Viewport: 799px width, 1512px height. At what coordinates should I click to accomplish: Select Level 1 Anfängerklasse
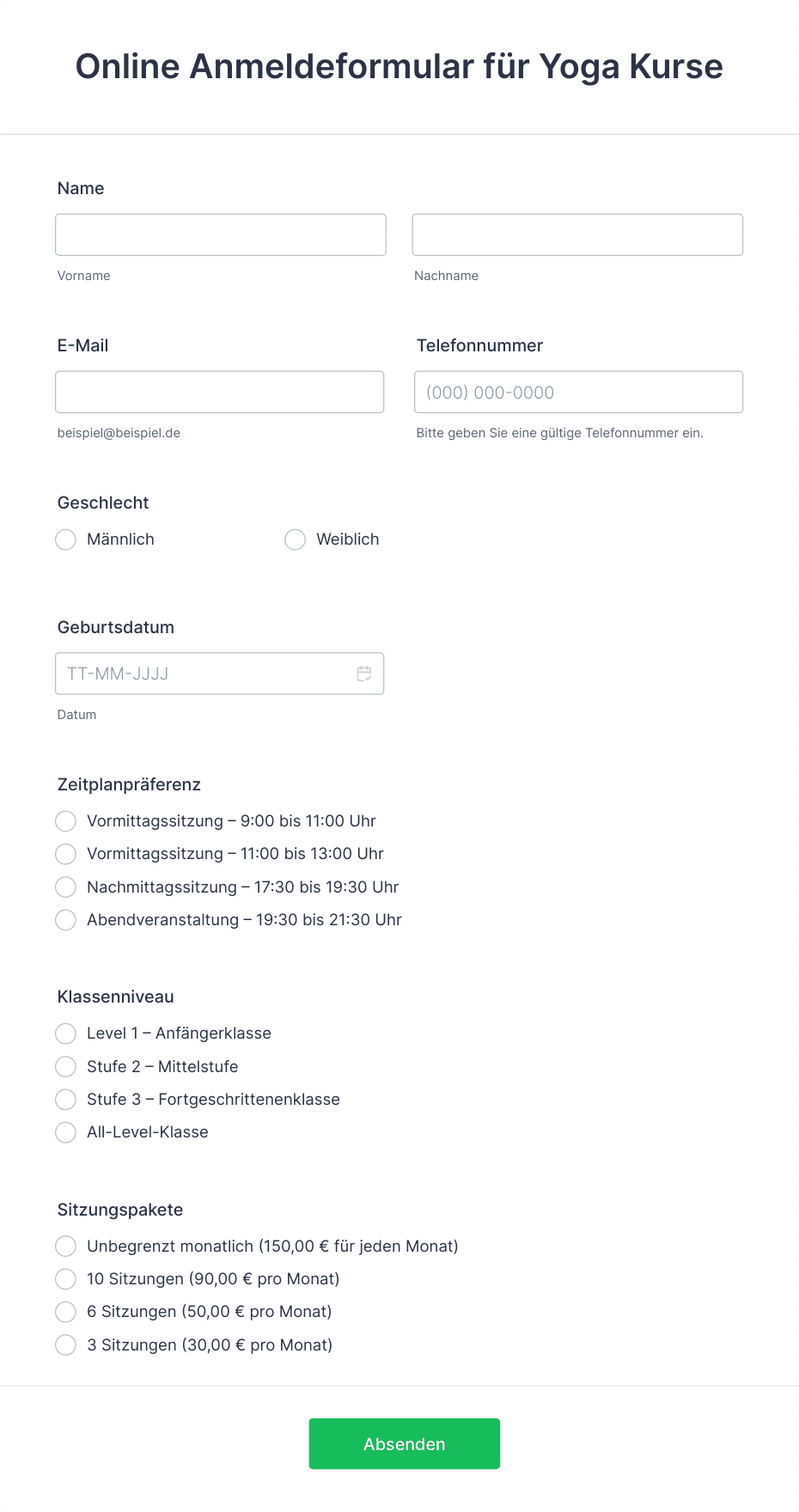[65, 1033]
